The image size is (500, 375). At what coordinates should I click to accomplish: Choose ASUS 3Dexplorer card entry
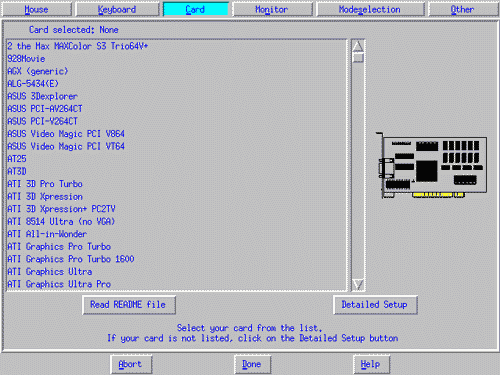pyautogui.click(x=177, y=96)
